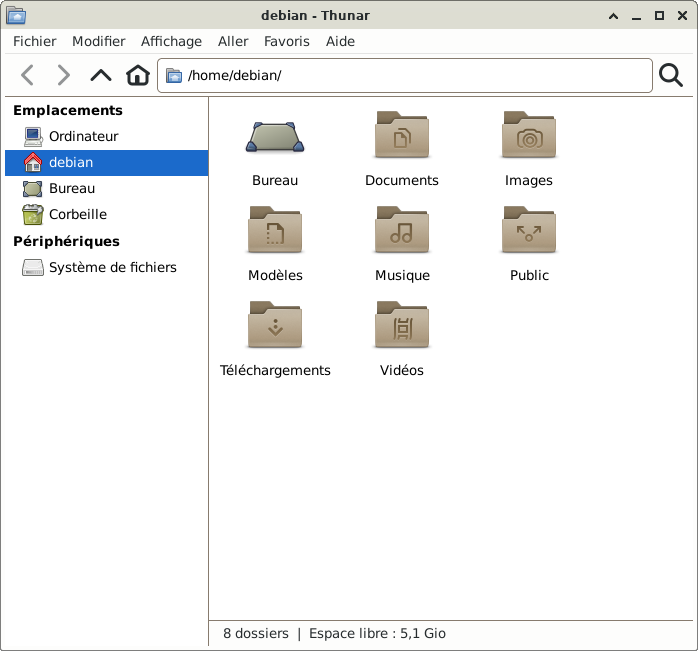Select the Modèles folder icon

[275, 230]
